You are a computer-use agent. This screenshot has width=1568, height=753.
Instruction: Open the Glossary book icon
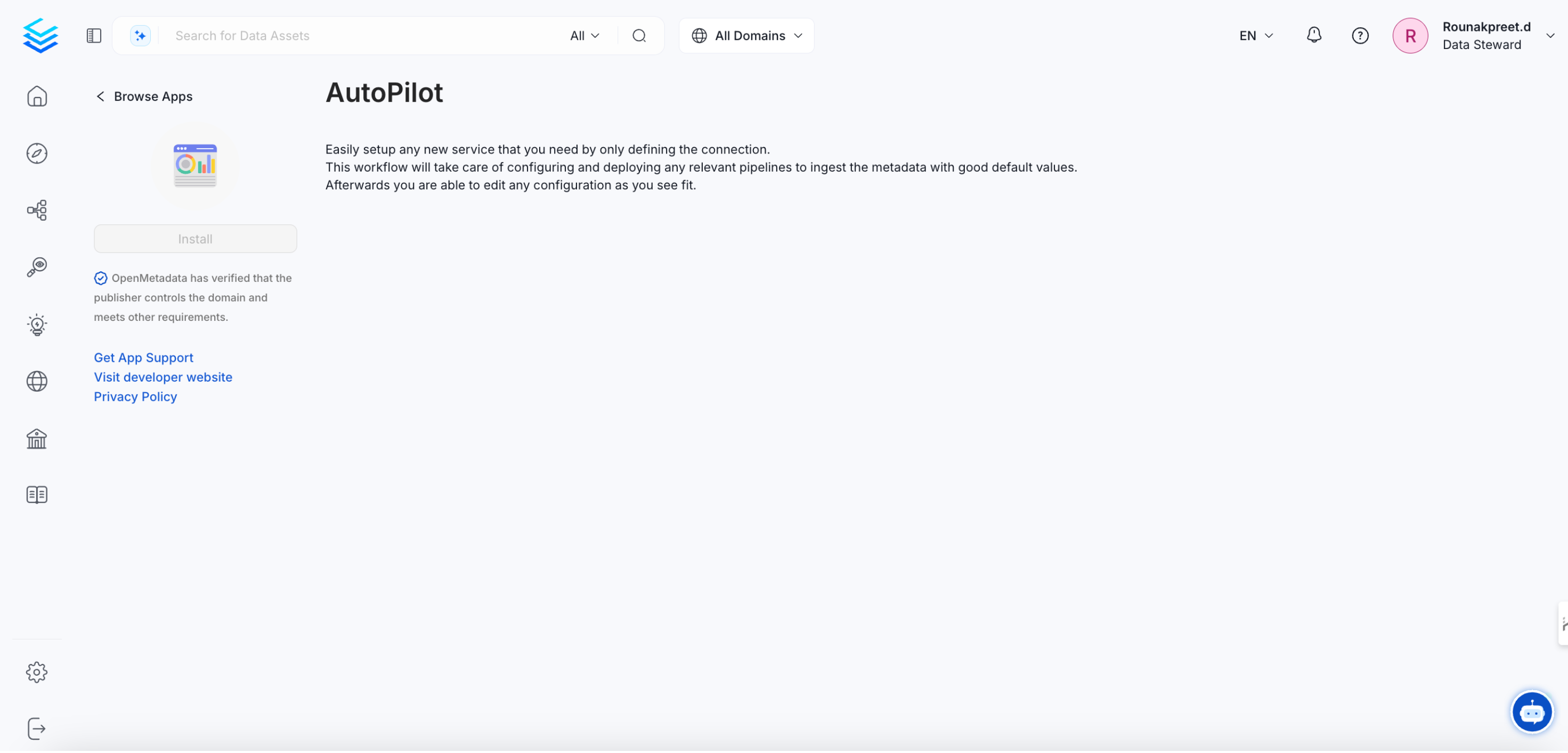(37, 495)
